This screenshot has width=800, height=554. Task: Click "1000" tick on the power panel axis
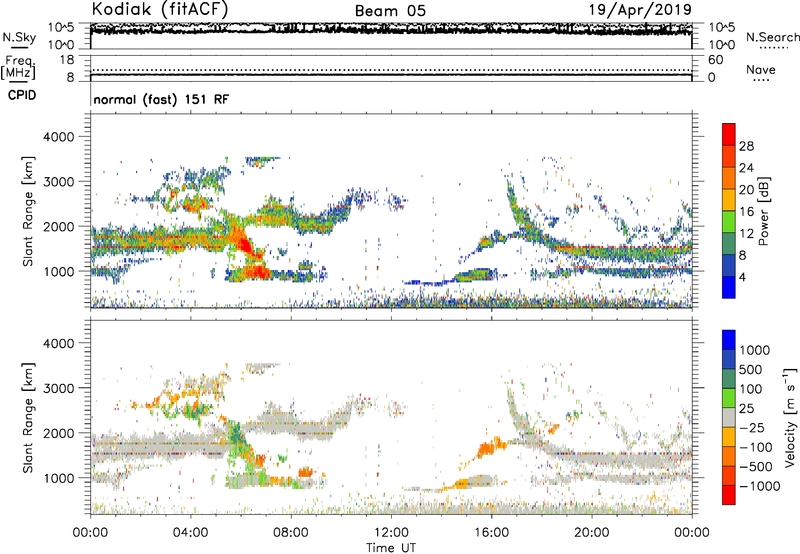[x=58, y=271]
